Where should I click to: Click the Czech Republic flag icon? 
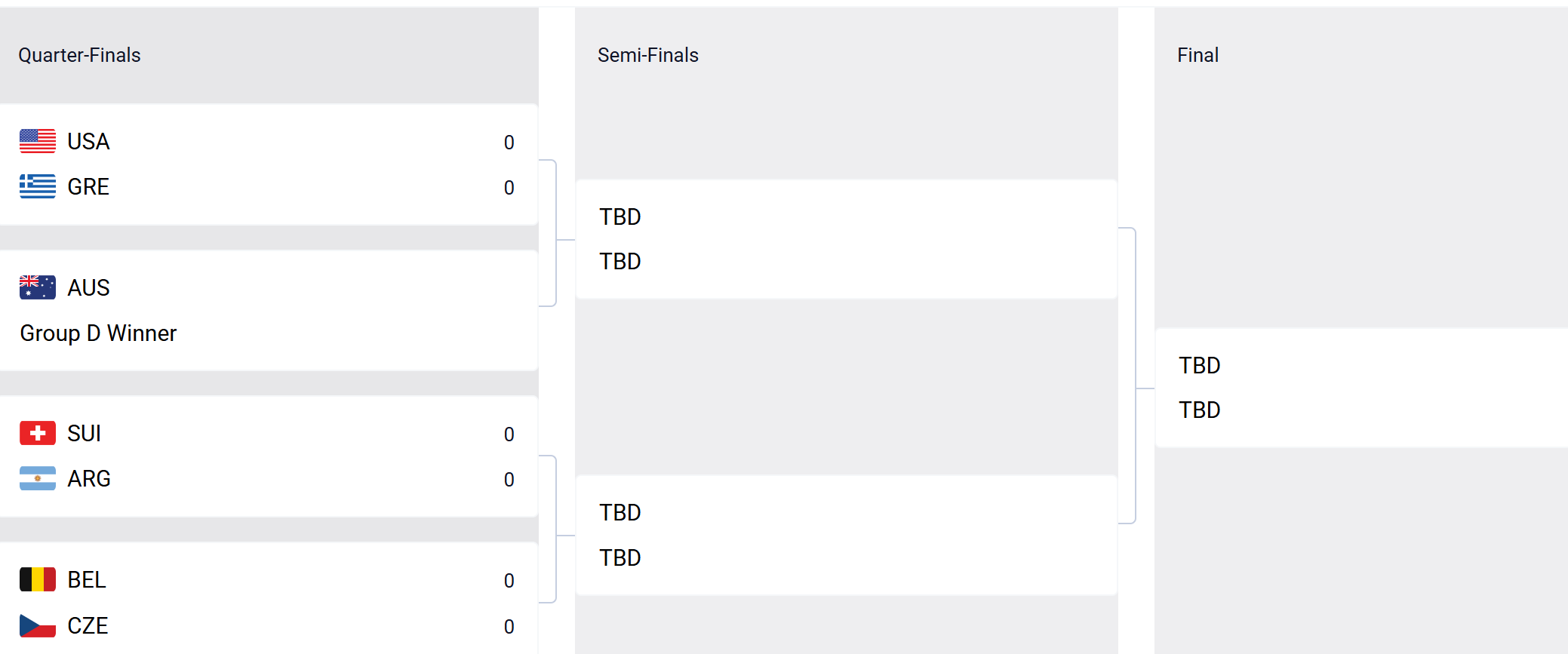(x=37, y=625)
